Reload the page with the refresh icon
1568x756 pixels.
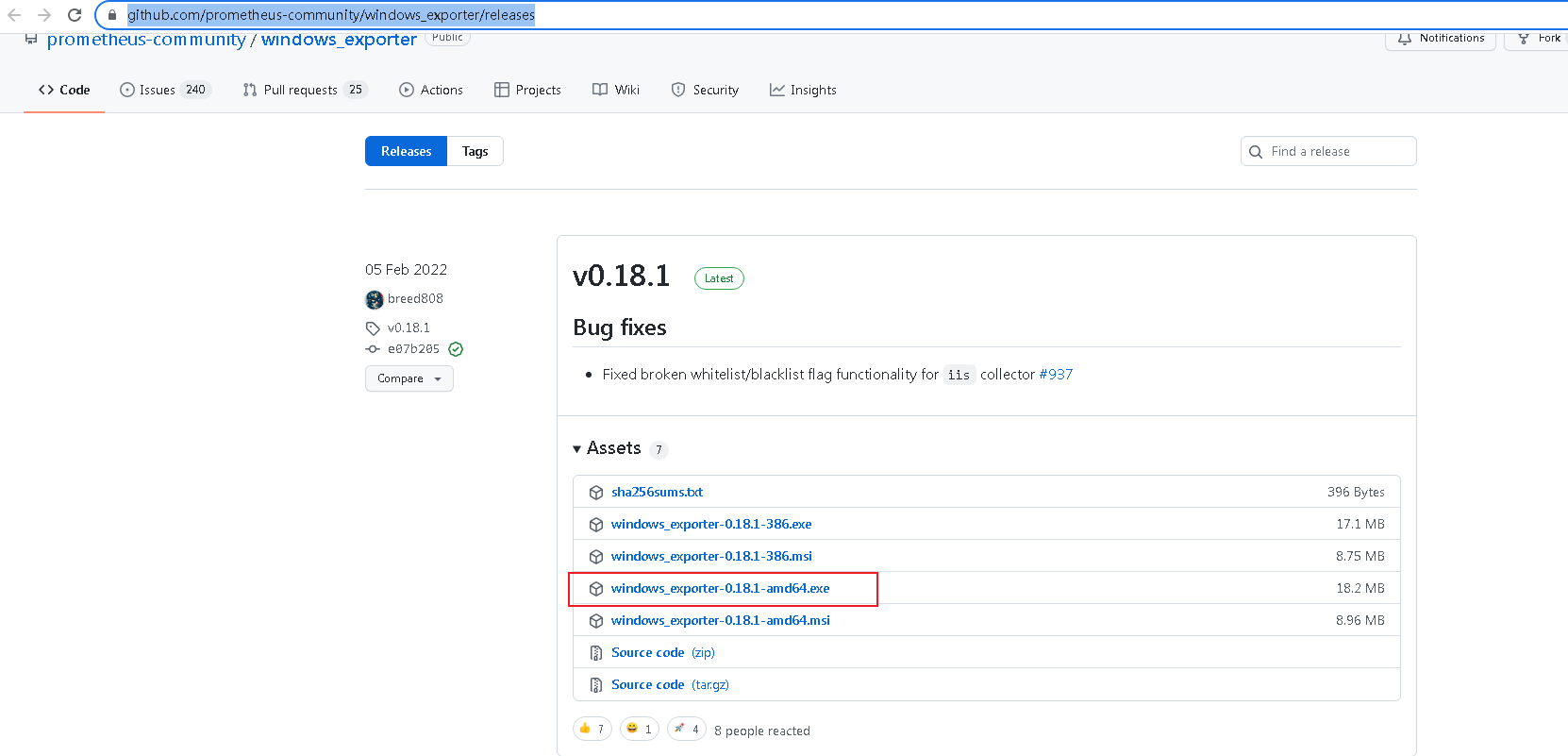75,15
